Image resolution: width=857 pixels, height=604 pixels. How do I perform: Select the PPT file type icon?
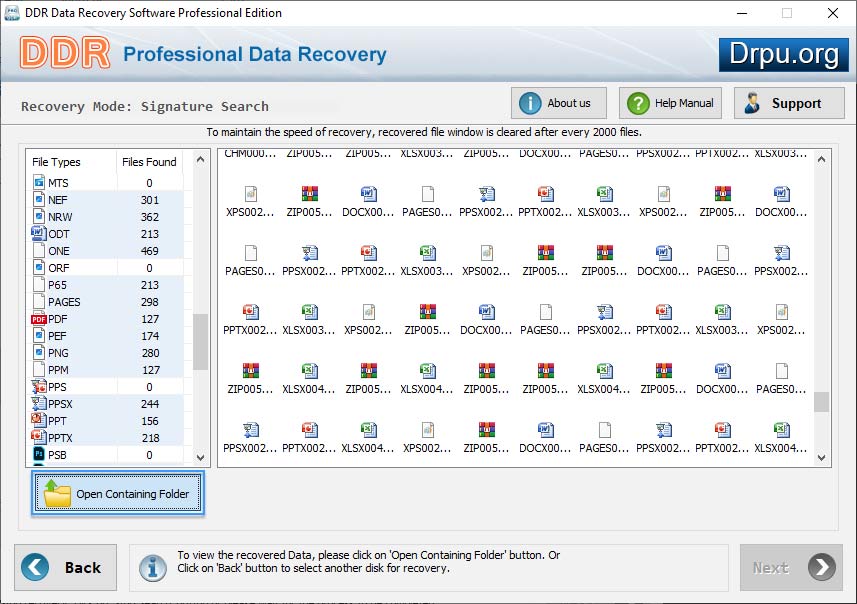(39, 420)
